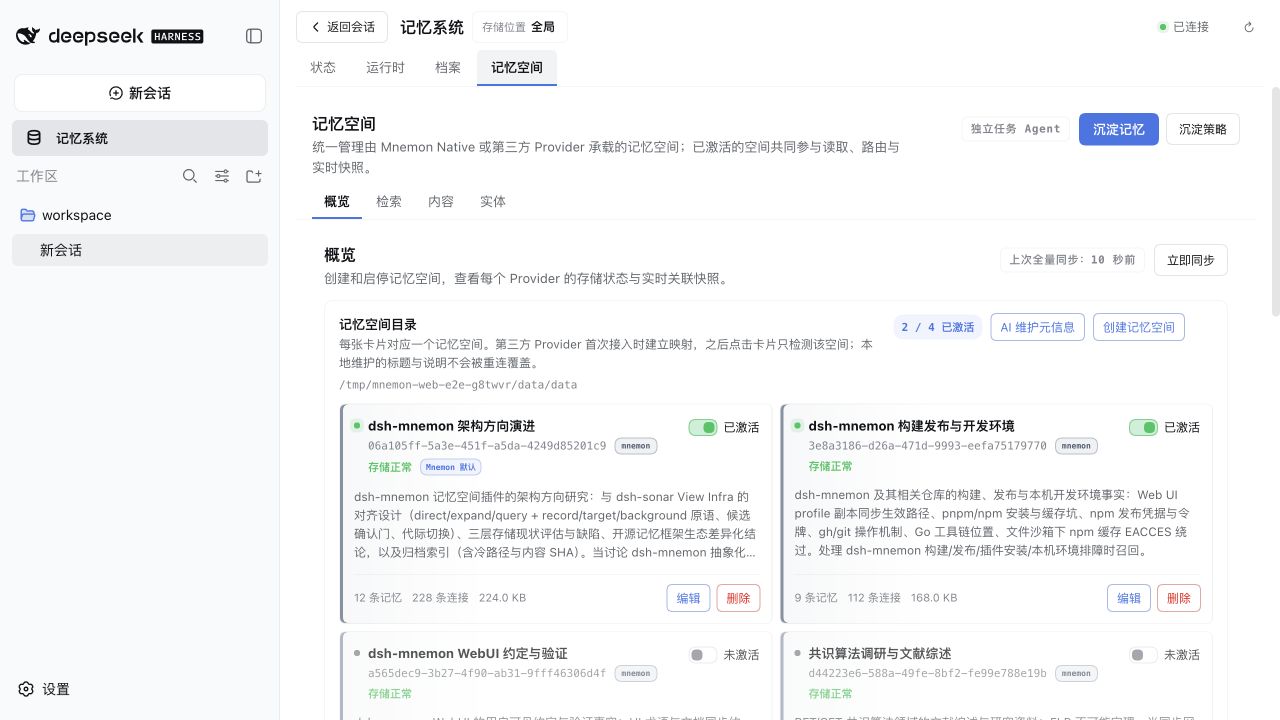Edit the 构建发布与开发环境 space
Image resolution: width=1280 pixels, height=720 pixels.
point(1129,598)
